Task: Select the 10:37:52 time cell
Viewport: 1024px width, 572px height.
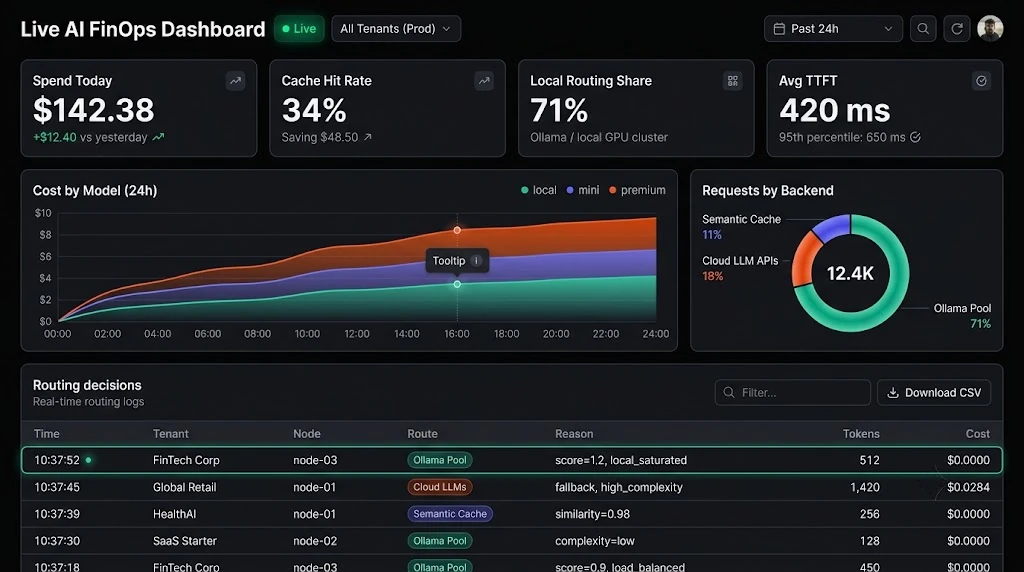Action: click(x=57, y=460)
